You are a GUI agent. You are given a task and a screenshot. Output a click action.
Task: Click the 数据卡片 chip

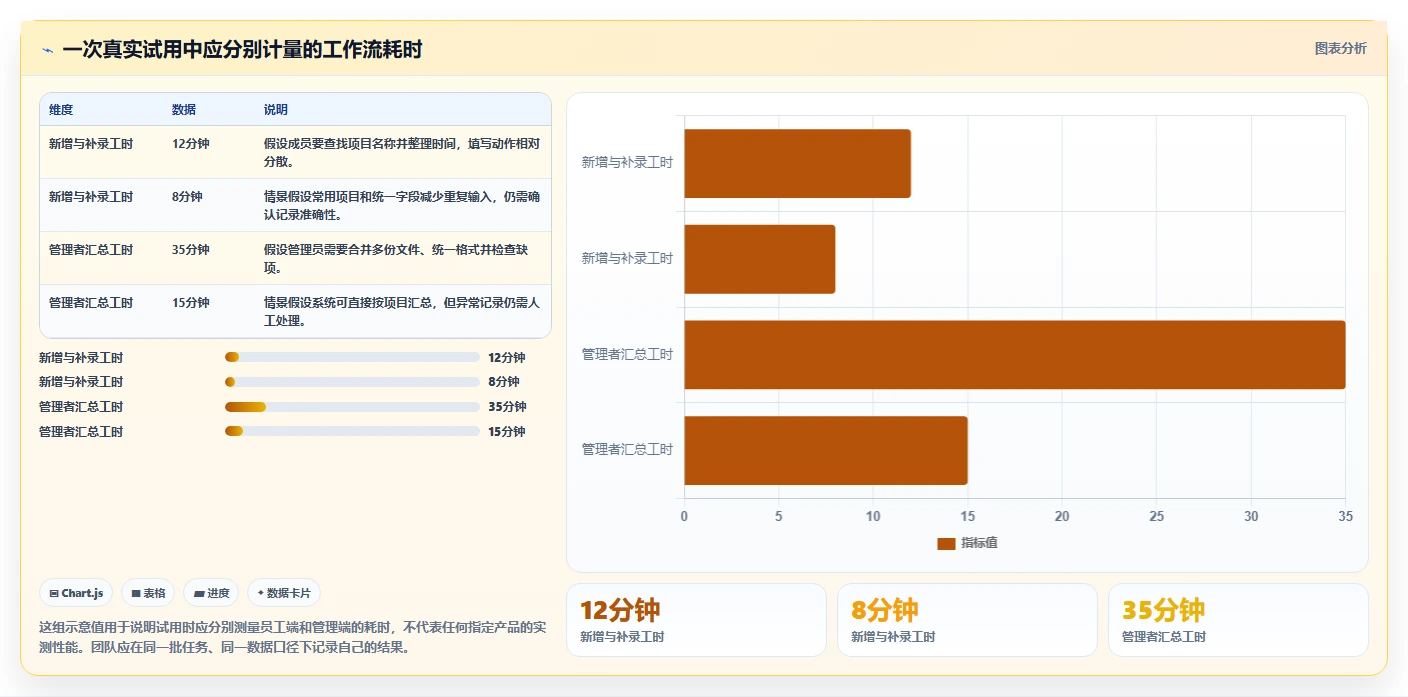click(284, 593)
